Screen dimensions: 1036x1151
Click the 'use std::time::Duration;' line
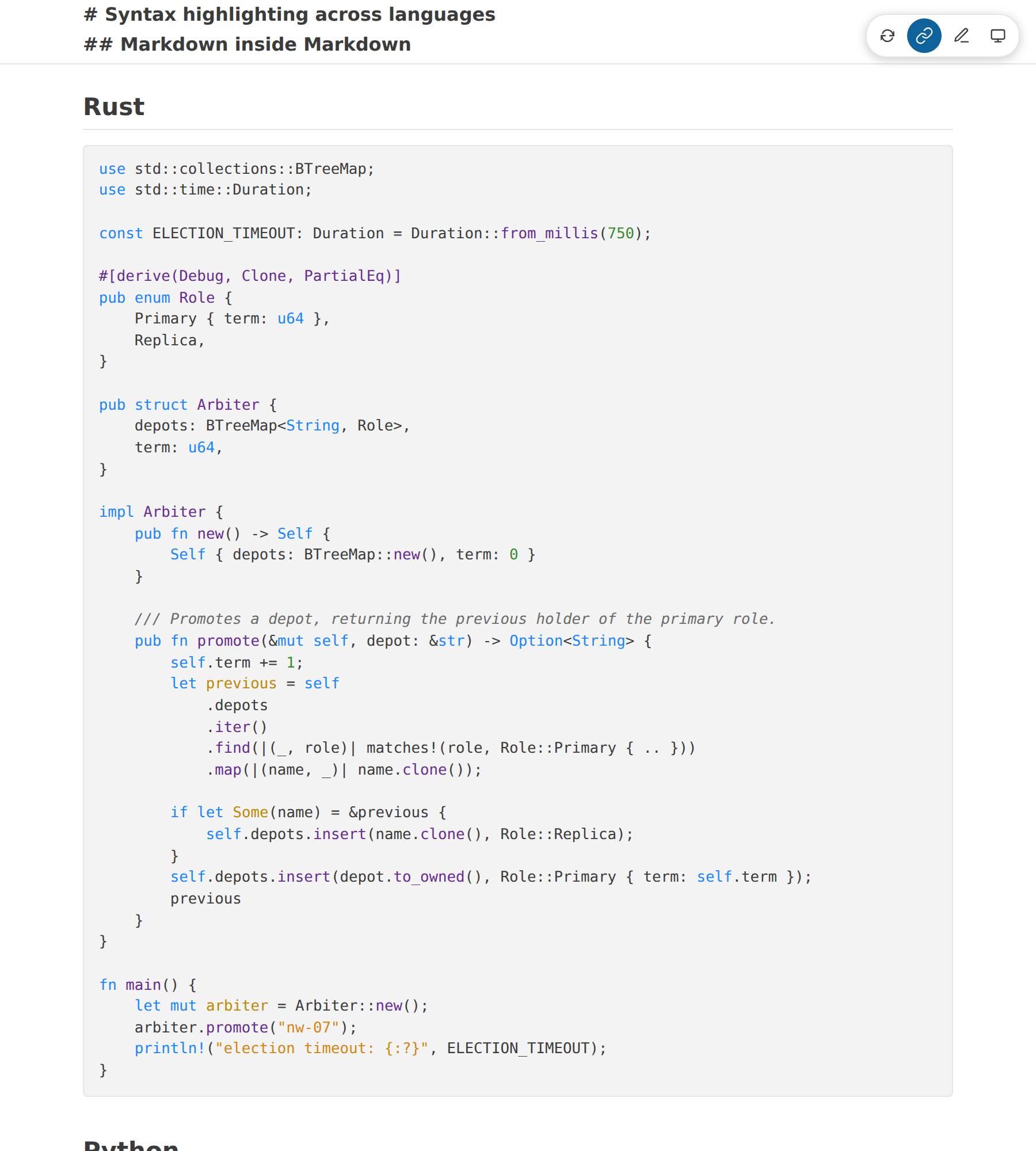205,189
